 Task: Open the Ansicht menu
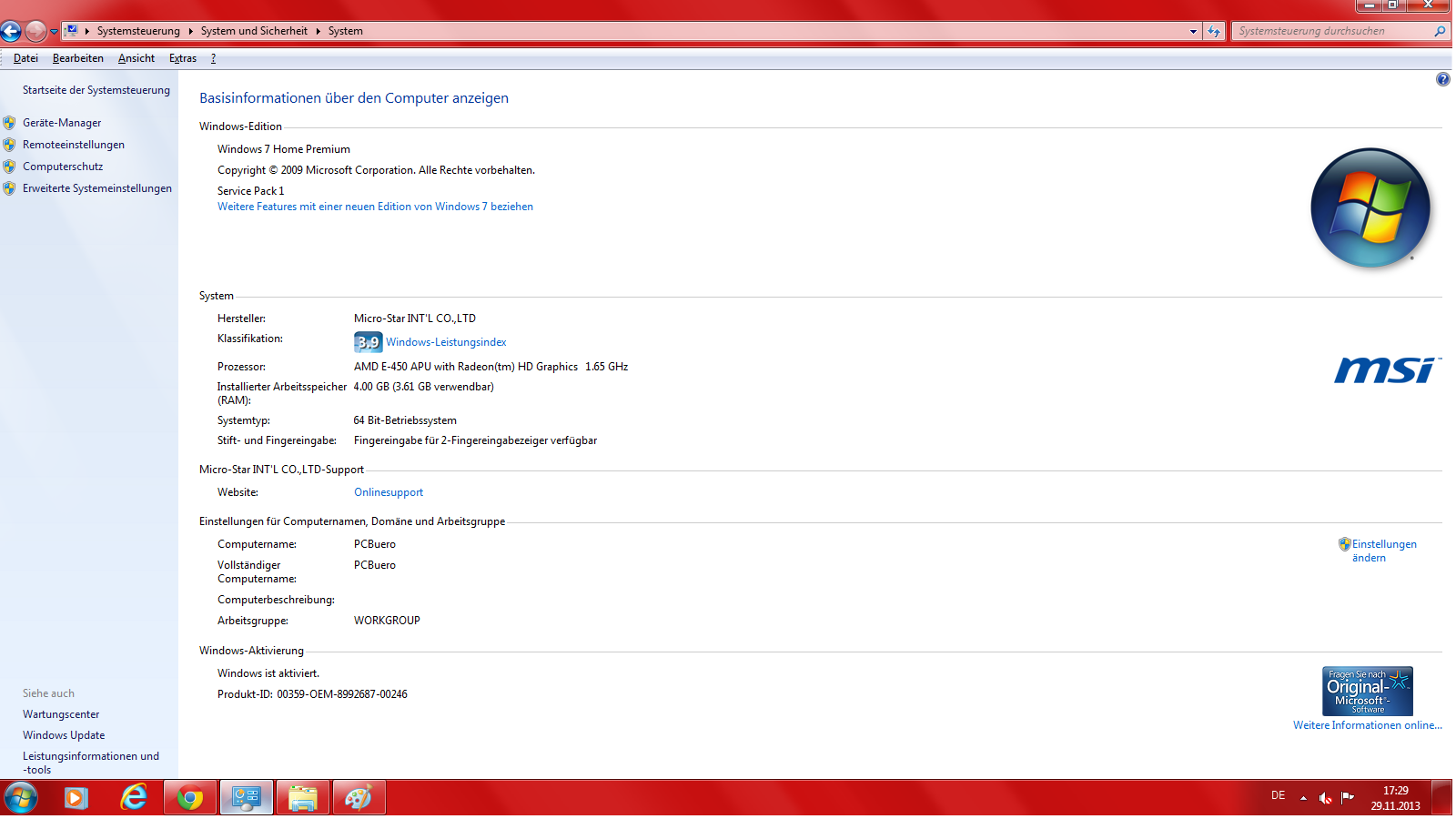(x=136, y=58)
